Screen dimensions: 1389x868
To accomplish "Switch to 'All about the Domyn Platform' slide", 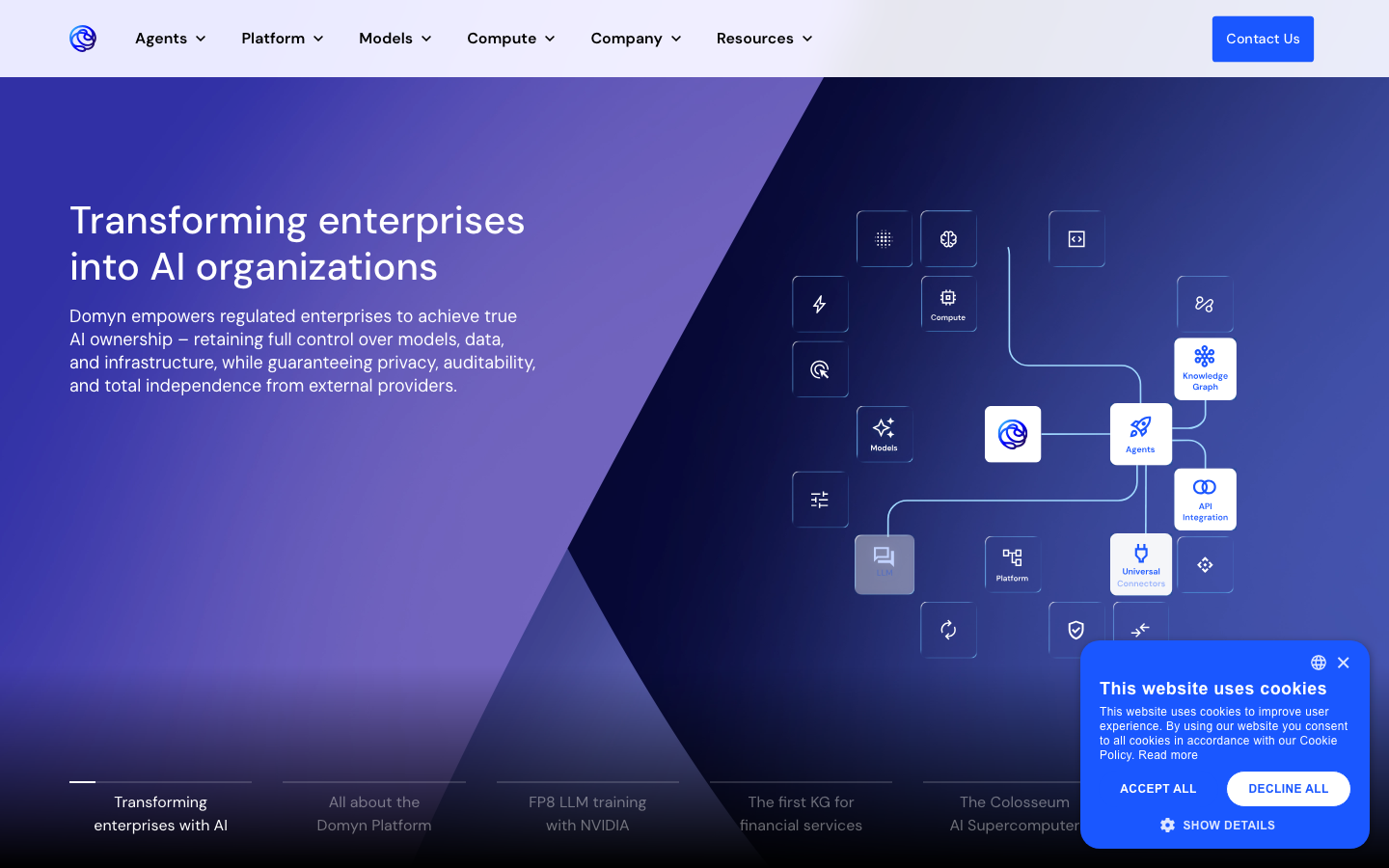I will point(374,813).
